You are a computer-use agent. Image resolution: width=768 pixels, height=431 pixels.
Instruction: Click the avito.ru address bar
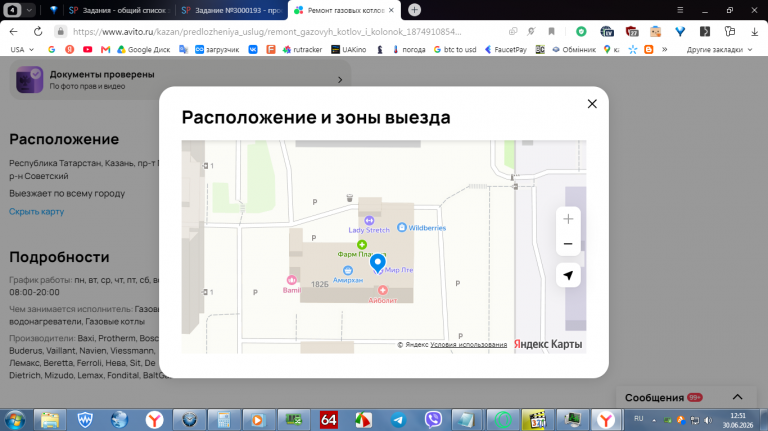[267, 31]
